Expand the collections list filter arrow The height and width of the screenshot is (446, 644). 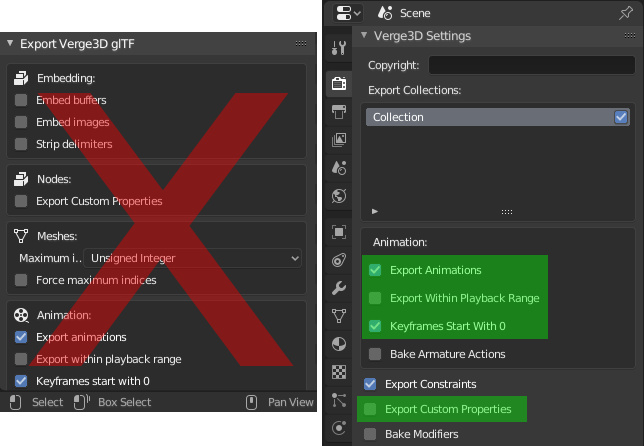point(375,212)
